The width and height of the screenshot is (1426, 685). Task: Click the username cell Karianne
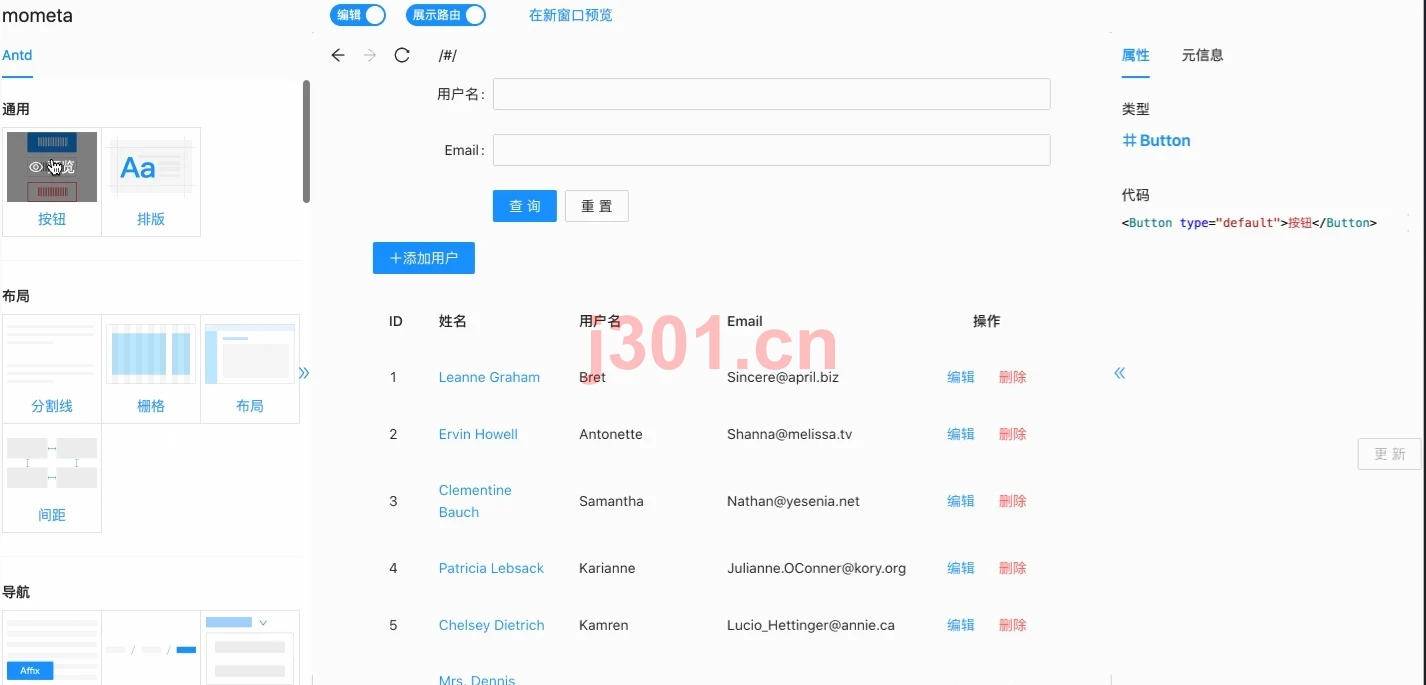(607, 568)
